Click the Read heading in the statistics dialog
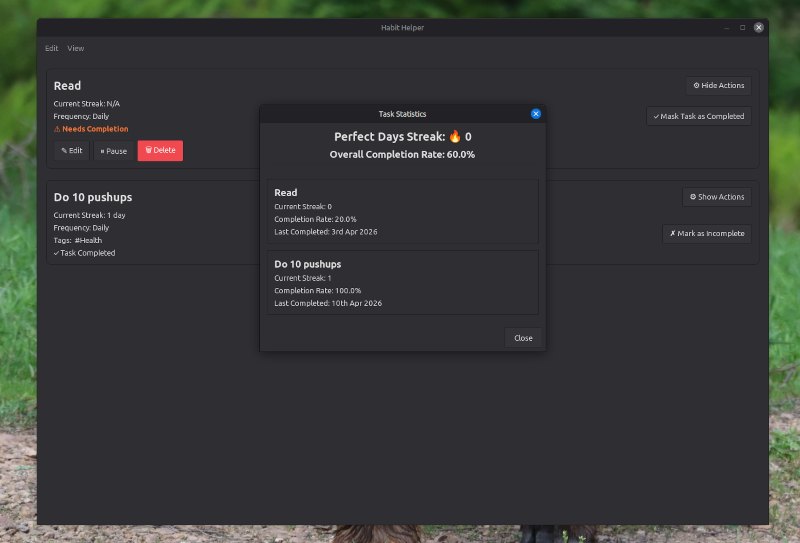 pyautogui.click(x=286, y=193)
